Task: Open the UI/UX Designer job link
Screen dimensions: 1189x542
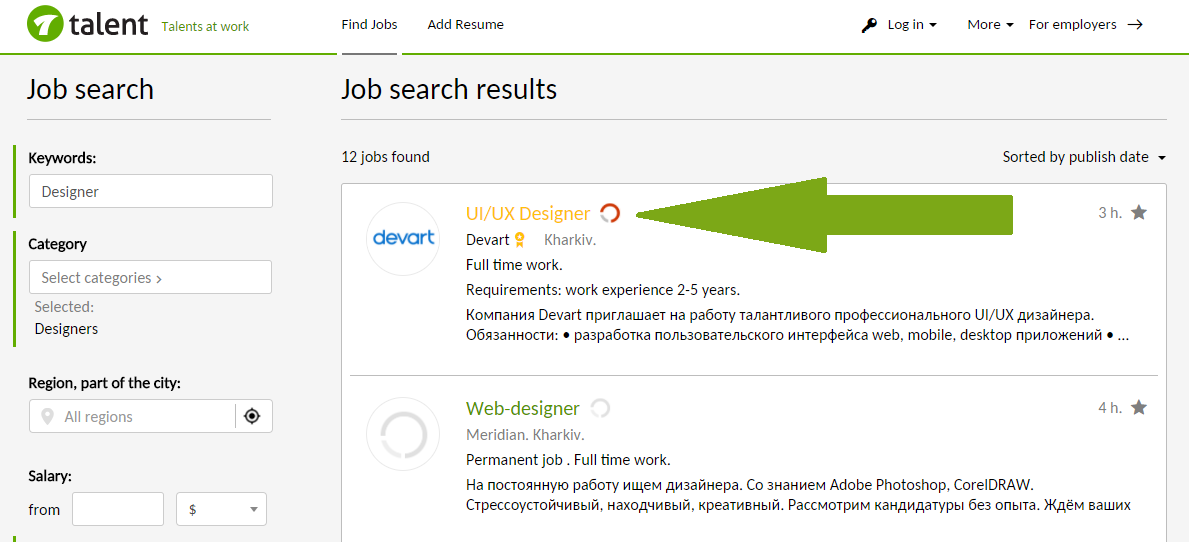Action: 528,214
